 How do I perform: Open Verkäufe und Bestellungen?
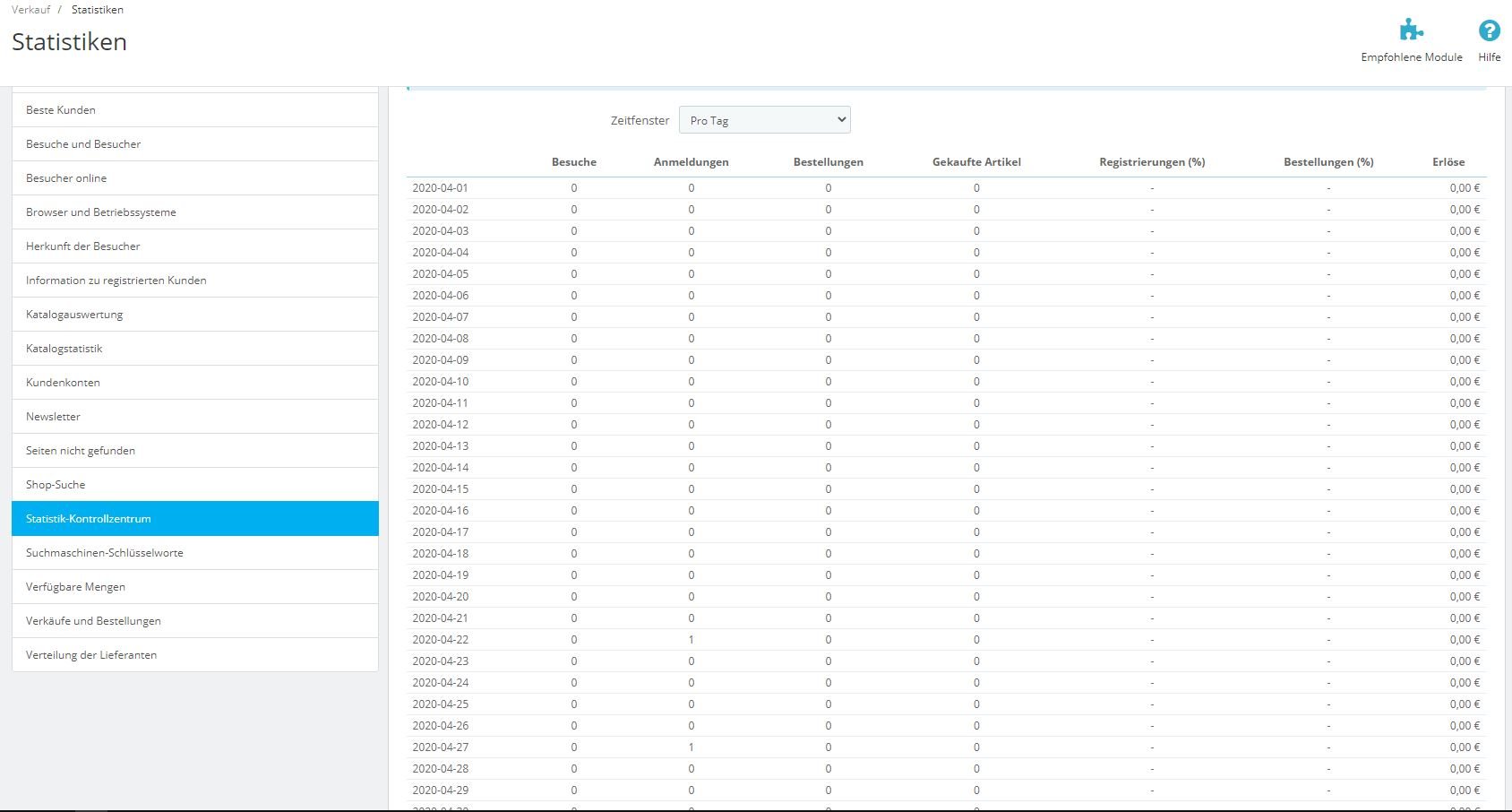coord(195,621)
